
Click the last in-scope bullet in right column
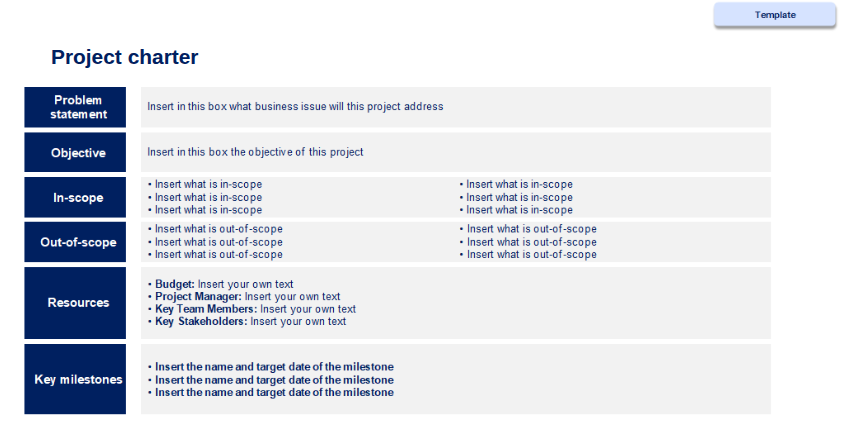point(516,210)
